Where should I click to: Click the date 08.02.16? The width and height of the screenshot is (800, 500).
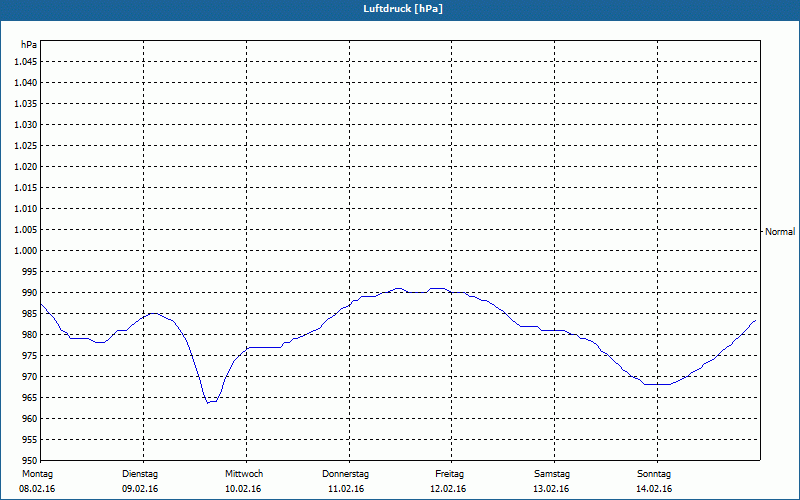coord(37,489)
